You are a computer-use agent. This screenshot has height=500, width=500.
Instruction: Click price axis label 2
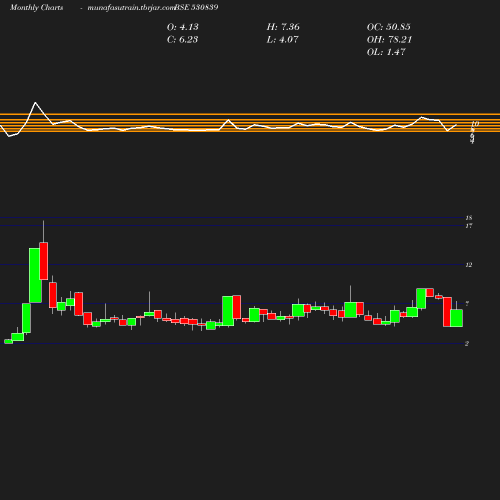(x=467, y=343)
